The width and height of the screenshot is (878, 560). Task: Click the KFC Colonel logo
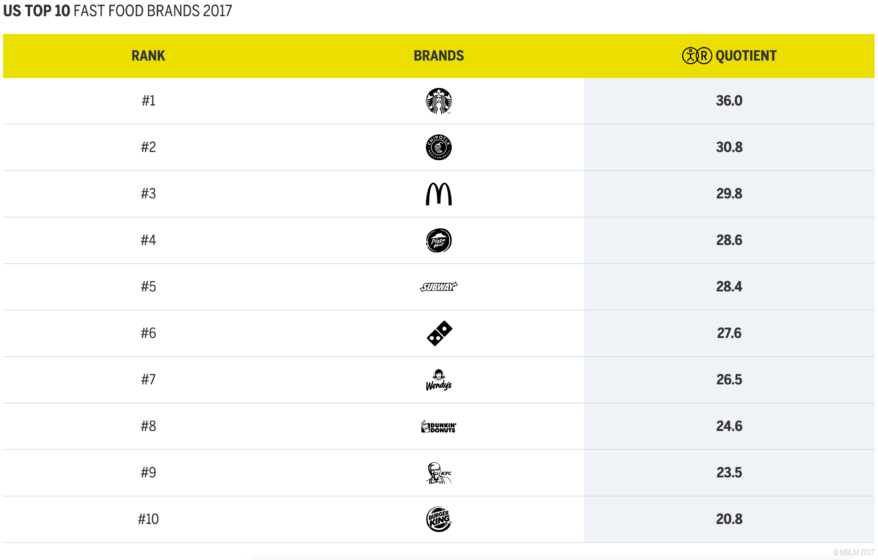click(x=438, y=473)
